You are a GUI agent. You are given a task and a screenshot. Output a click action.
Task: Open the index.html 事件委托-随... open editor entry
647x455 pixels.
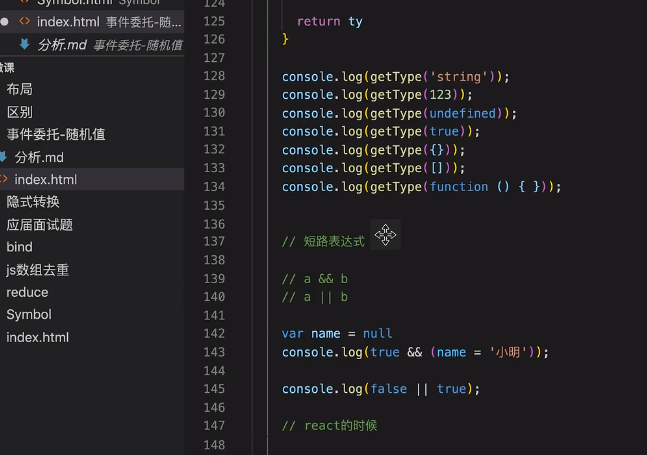(92, 21)
